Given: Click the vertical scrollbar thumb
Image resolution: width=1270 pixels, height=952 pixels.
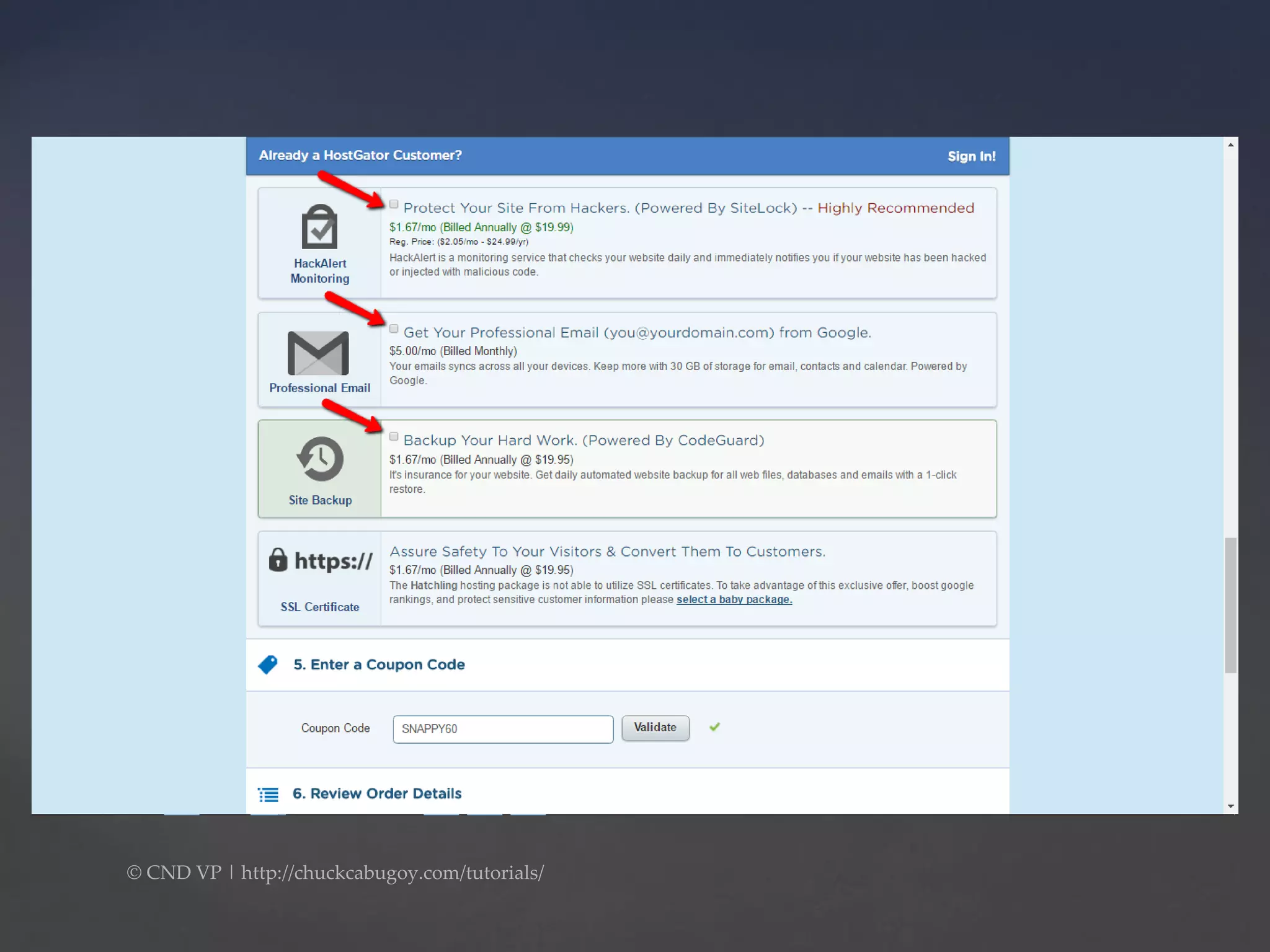Looking at the screenshot, I should pos(1231,606).
